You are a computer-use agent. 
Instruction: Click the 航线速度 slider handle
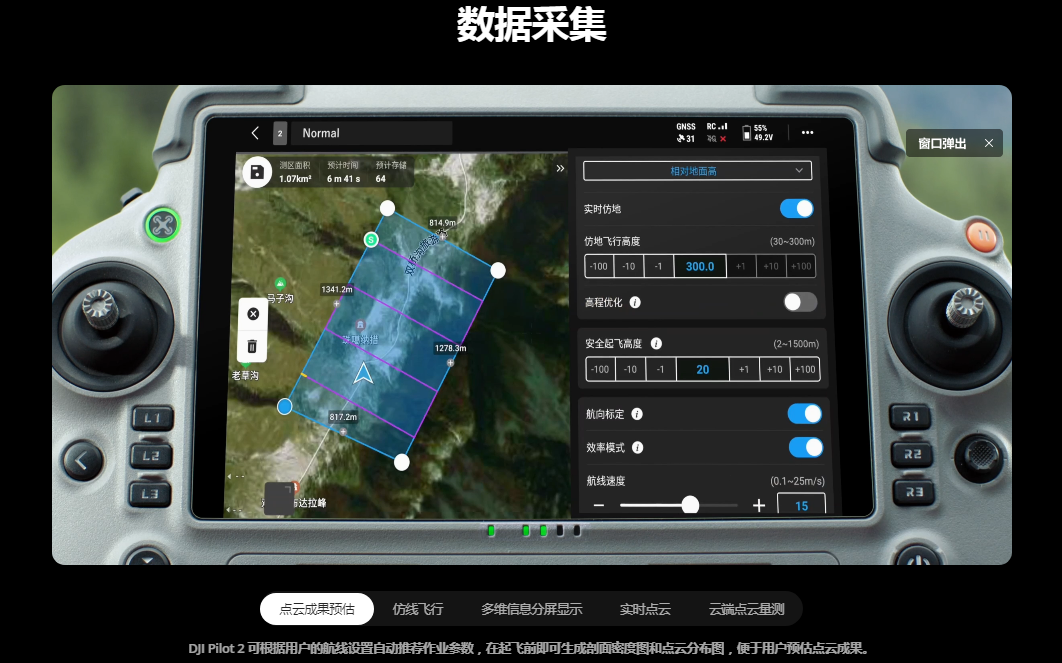(x=690, y=505)
